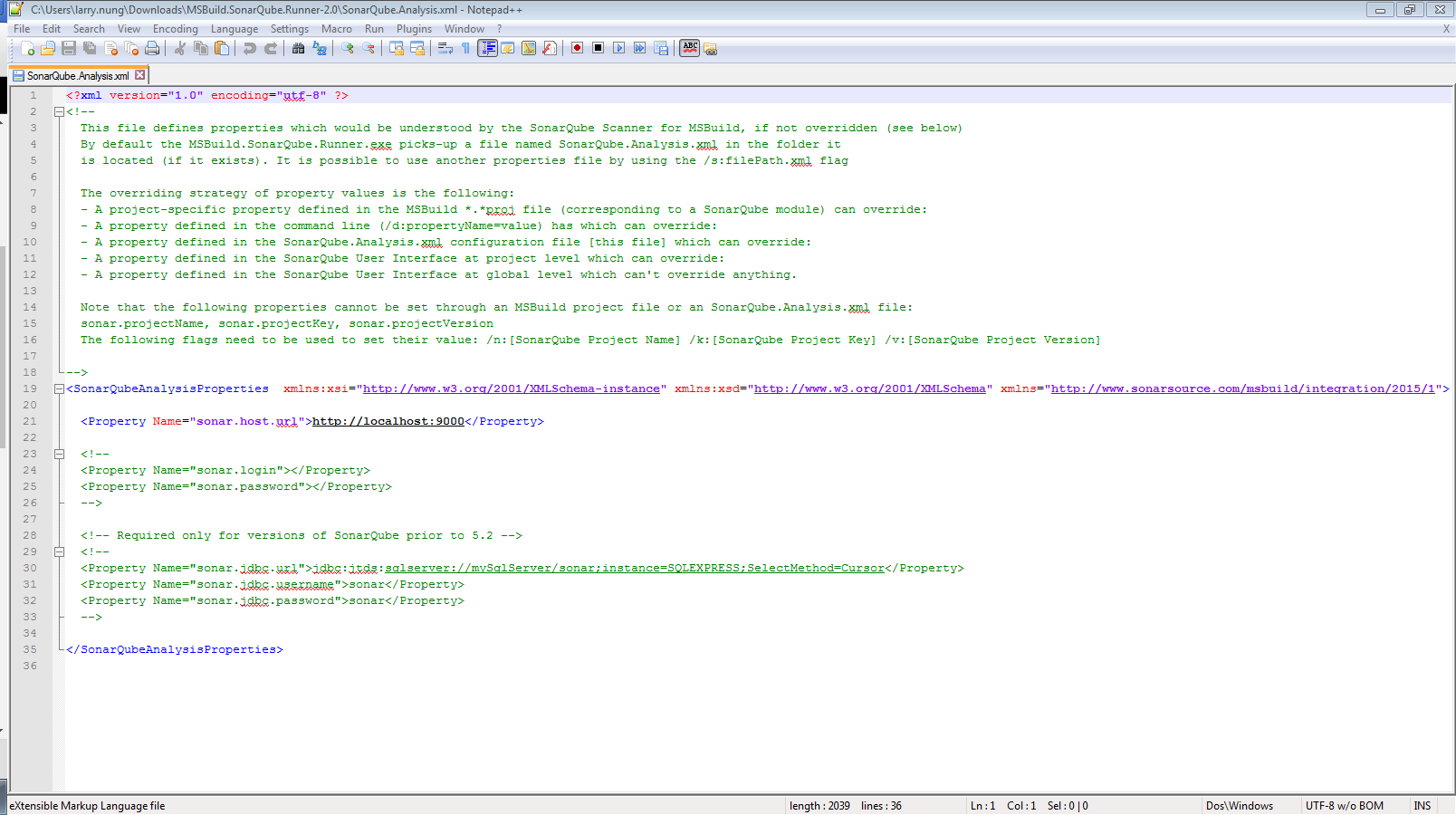Zoom in using magnifier plus icon
This screenshot has height=815, width=1456.
point(348,48)
